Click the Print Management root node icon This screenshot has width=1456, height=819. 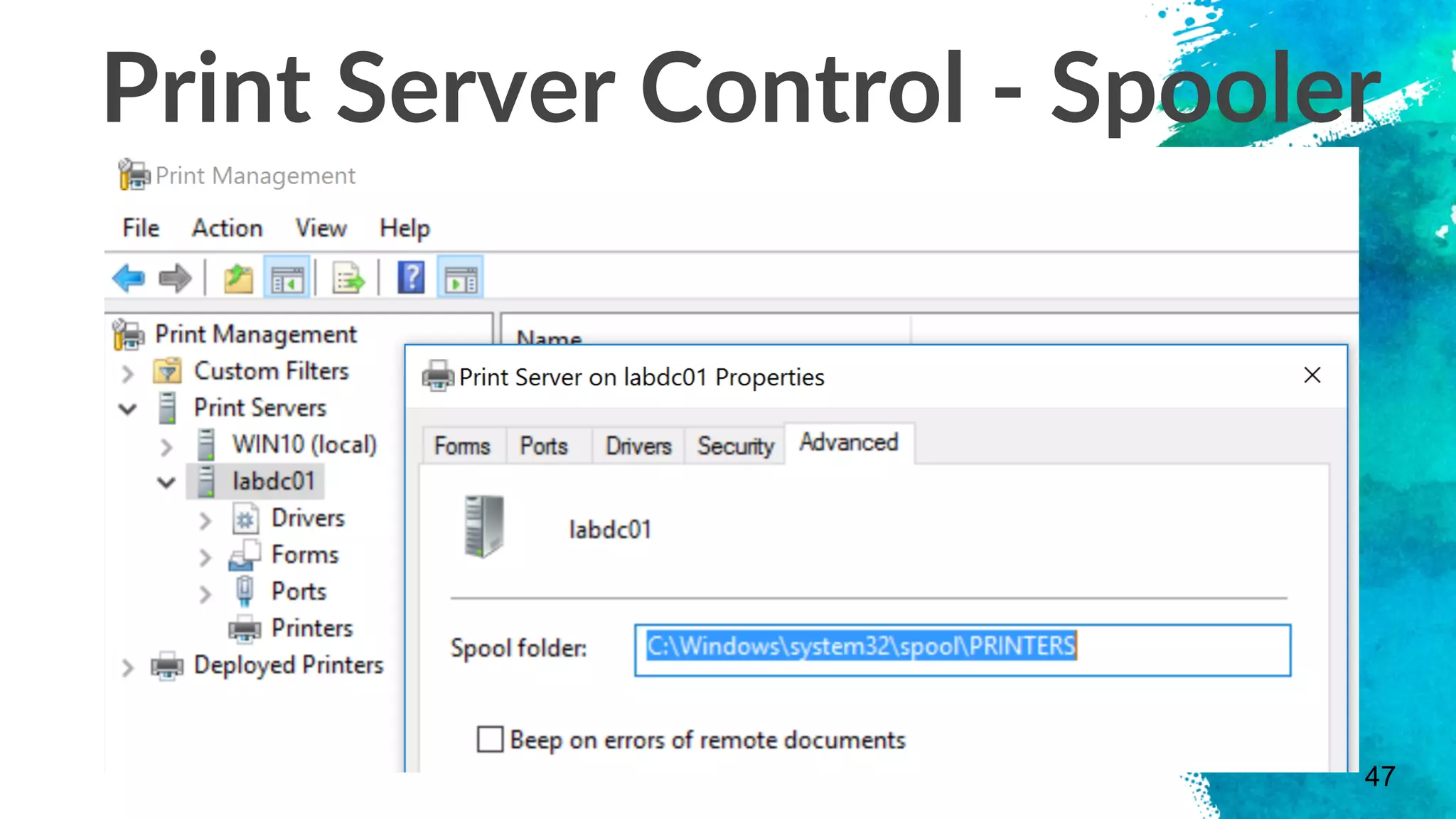(129, 334)
